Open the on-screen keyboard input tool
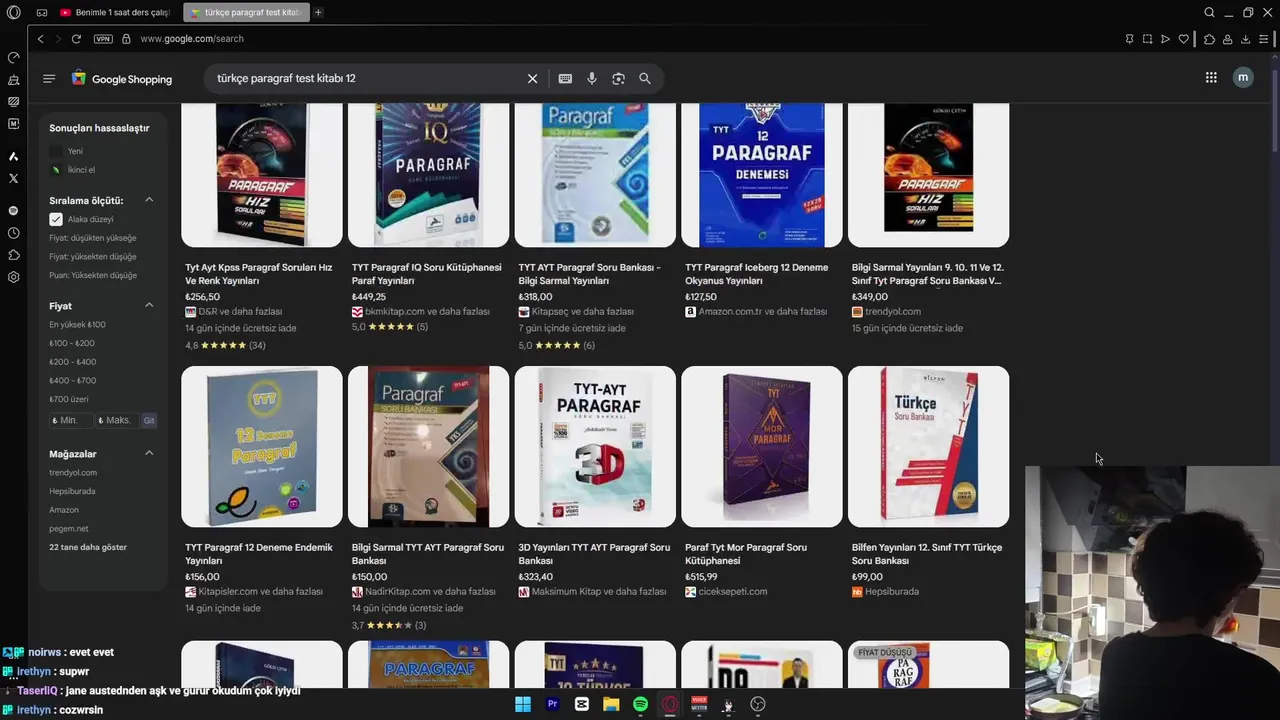 [565, 78]
